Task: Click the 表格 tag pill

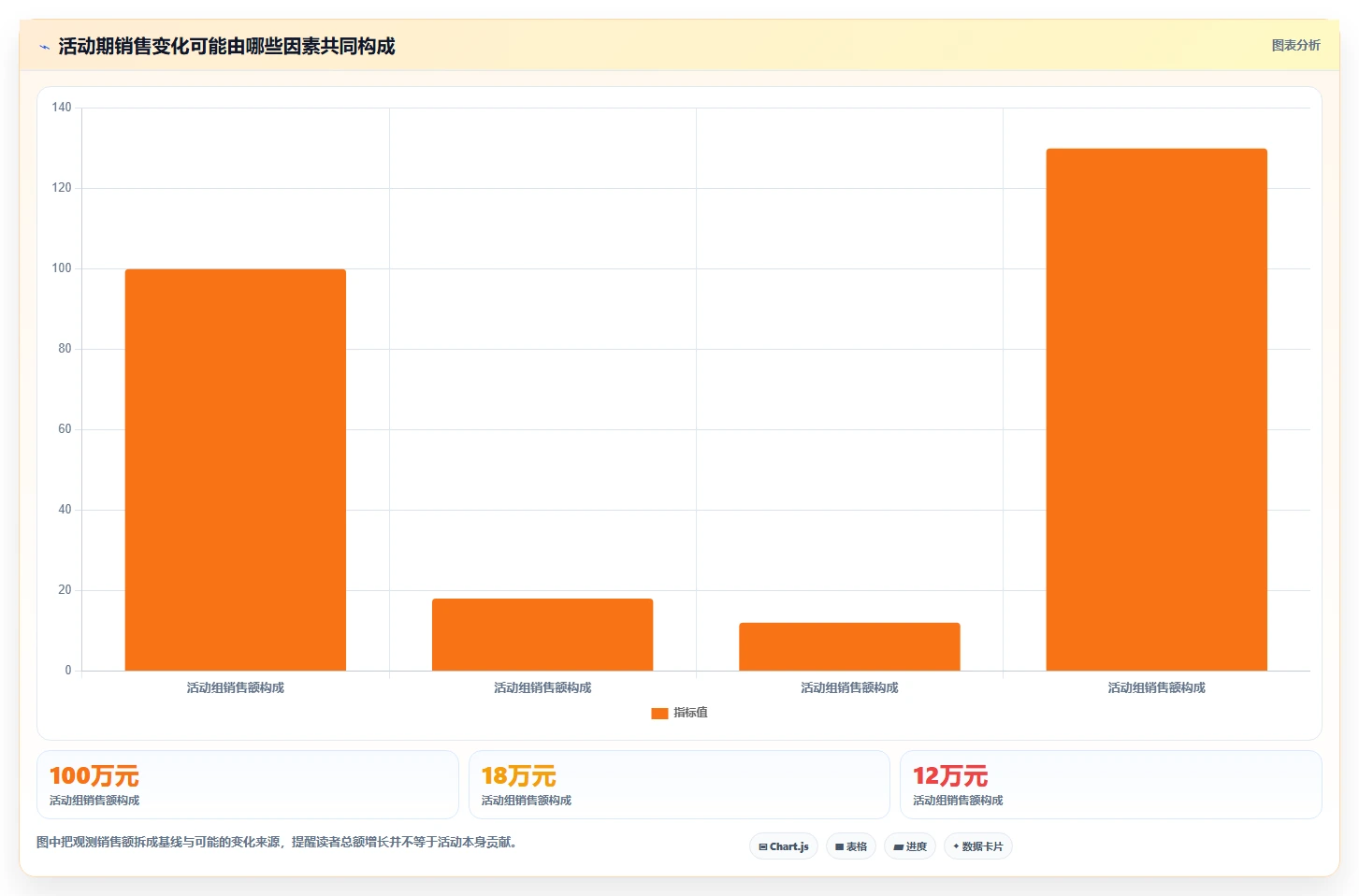Action: [851, 846]
